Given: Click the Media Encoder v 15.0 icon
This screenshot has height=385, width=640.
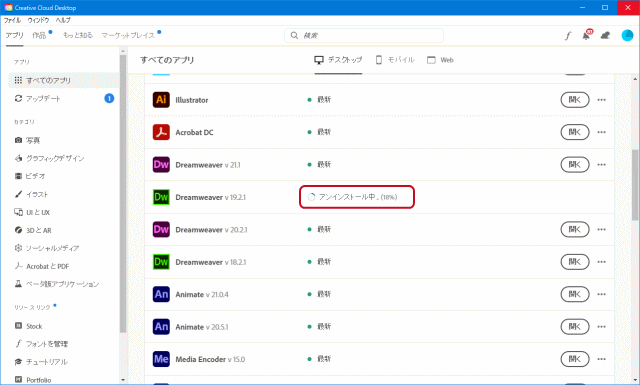Looking at the screenshot, I should (161, 359).
